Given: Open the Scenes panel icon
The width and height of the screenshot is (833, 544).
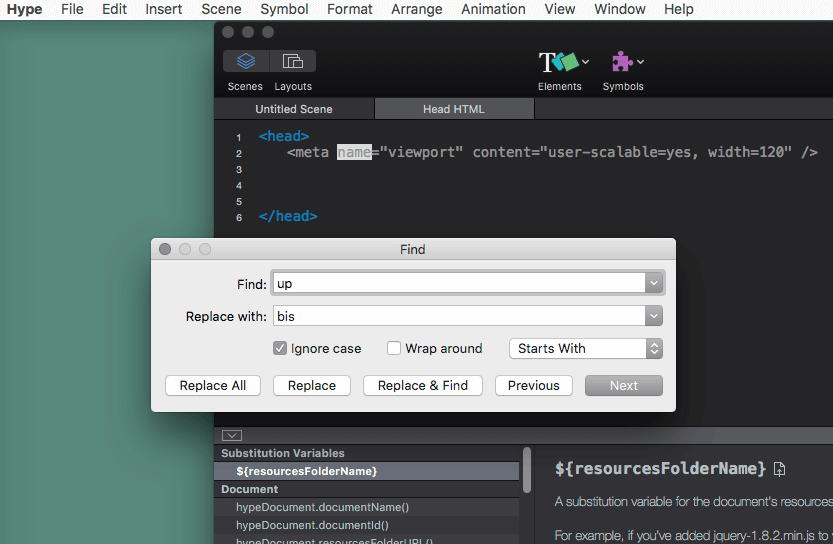Looking at the screenshot, I should point(245,61).
